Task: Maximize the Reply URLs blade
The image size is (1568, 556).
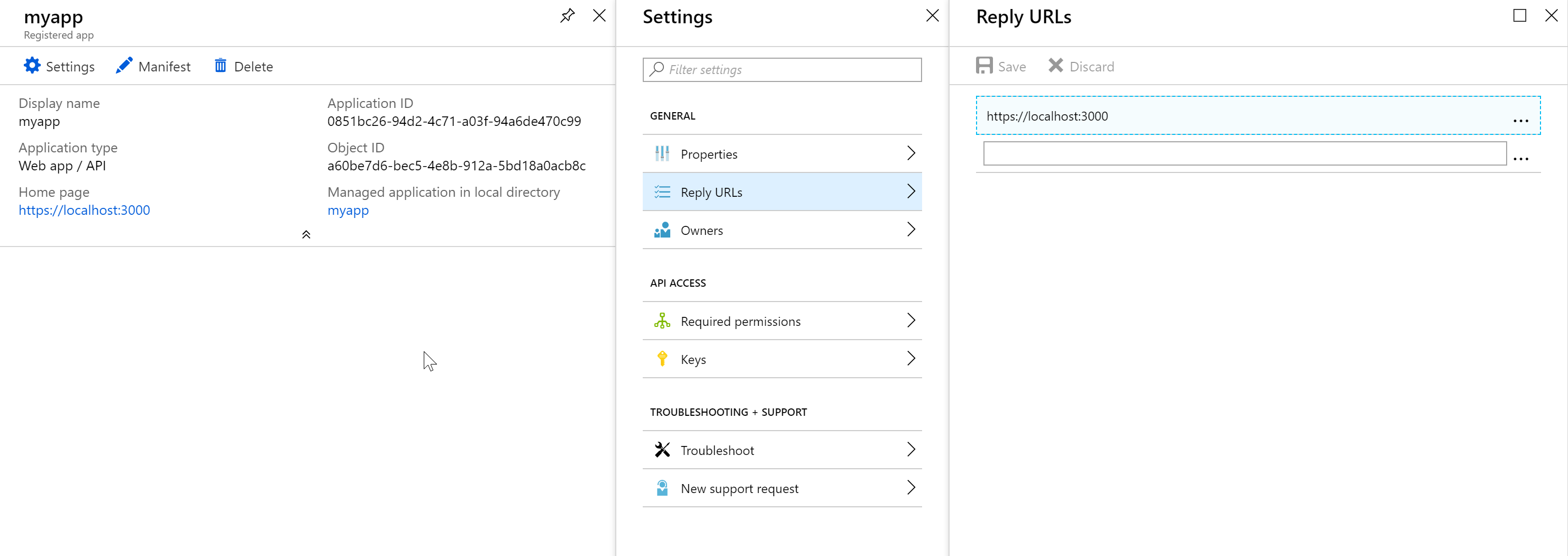Action: pyautogui.click(x=1520, y=15)
